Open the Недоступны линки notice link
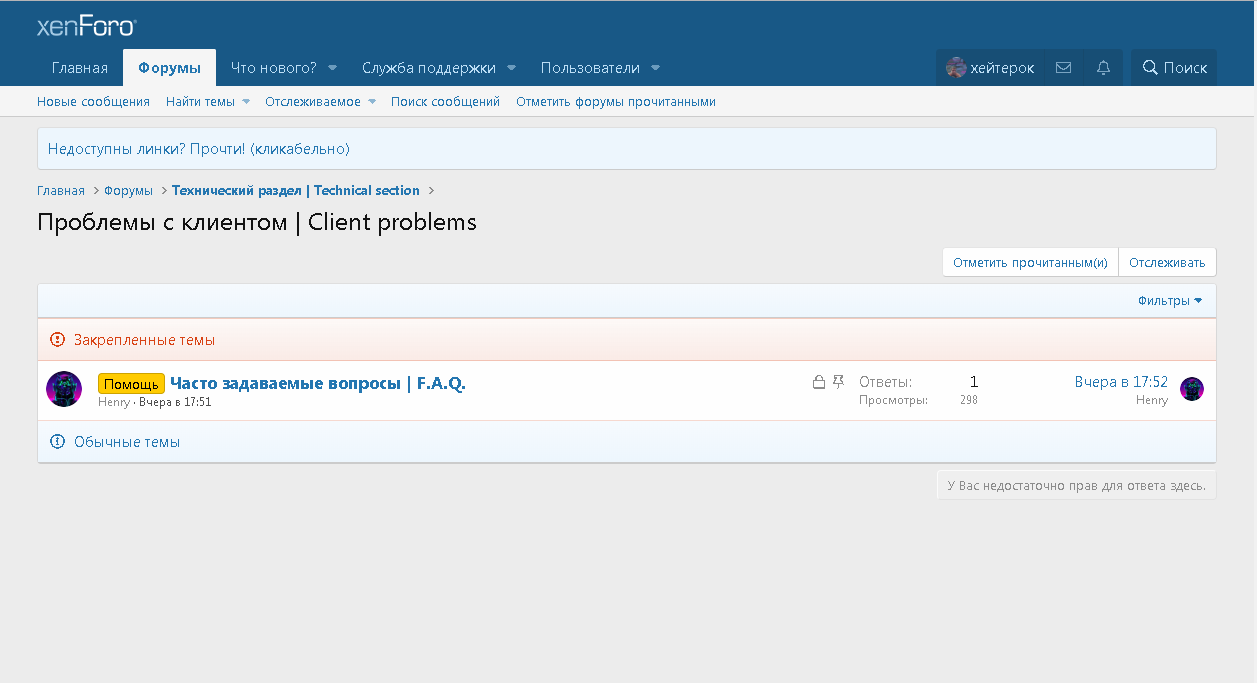1257x683 pixels. pyautogui.click(x=199, y=149)
